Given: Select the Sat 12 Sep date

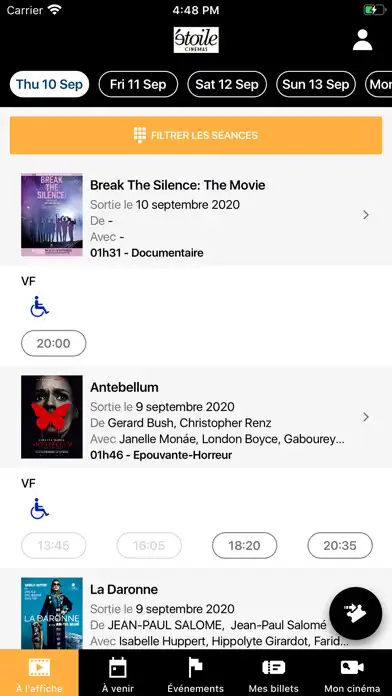Looking at the screenshot, I should tap(227, 84).
